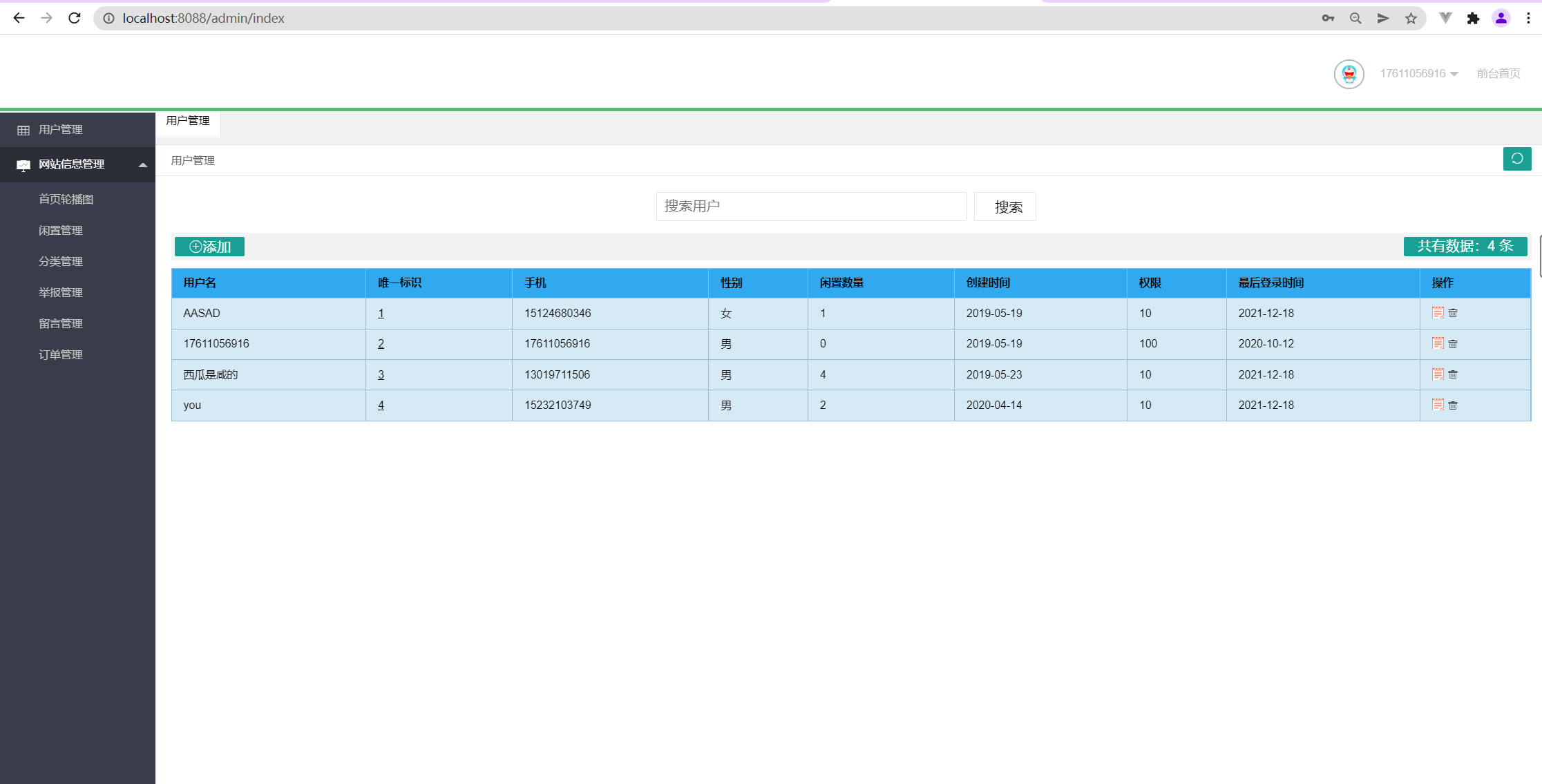Open 订单管理 in the sidebar
The height and width of the screenshot is (784, 1542).
61,355
